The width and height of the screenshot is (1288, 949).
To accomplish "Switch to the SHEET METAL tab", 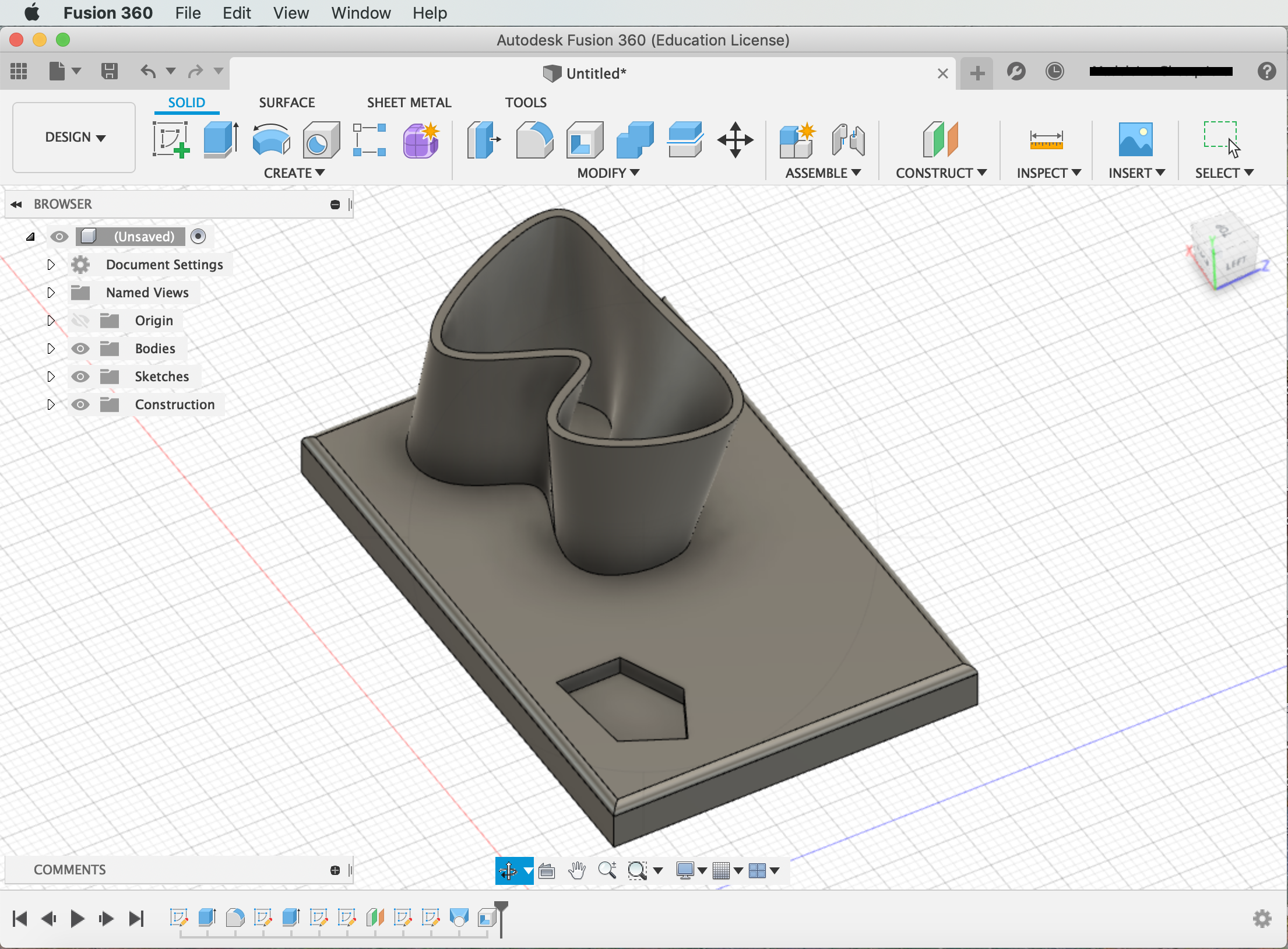I will point(409,103).
